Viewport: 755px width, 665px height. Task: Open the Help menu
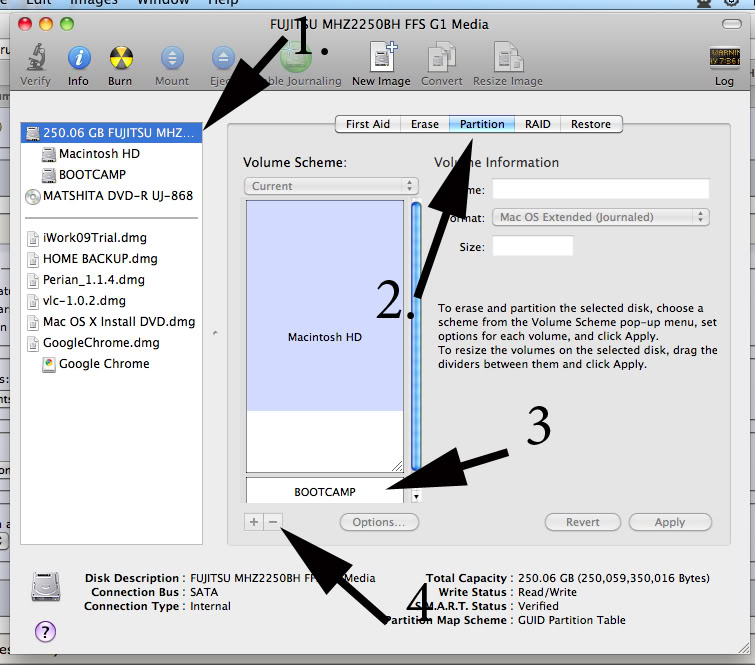(x=223, y=2)
